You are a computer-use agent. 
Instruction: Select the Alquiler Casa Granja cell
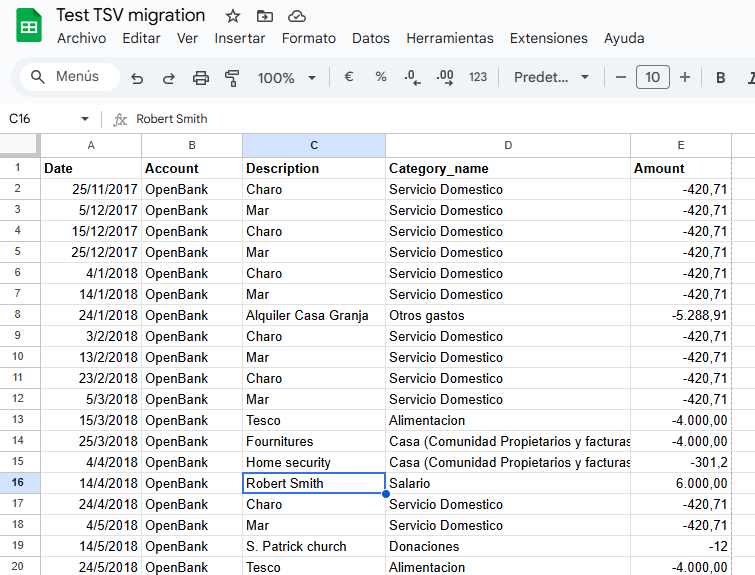314,315
